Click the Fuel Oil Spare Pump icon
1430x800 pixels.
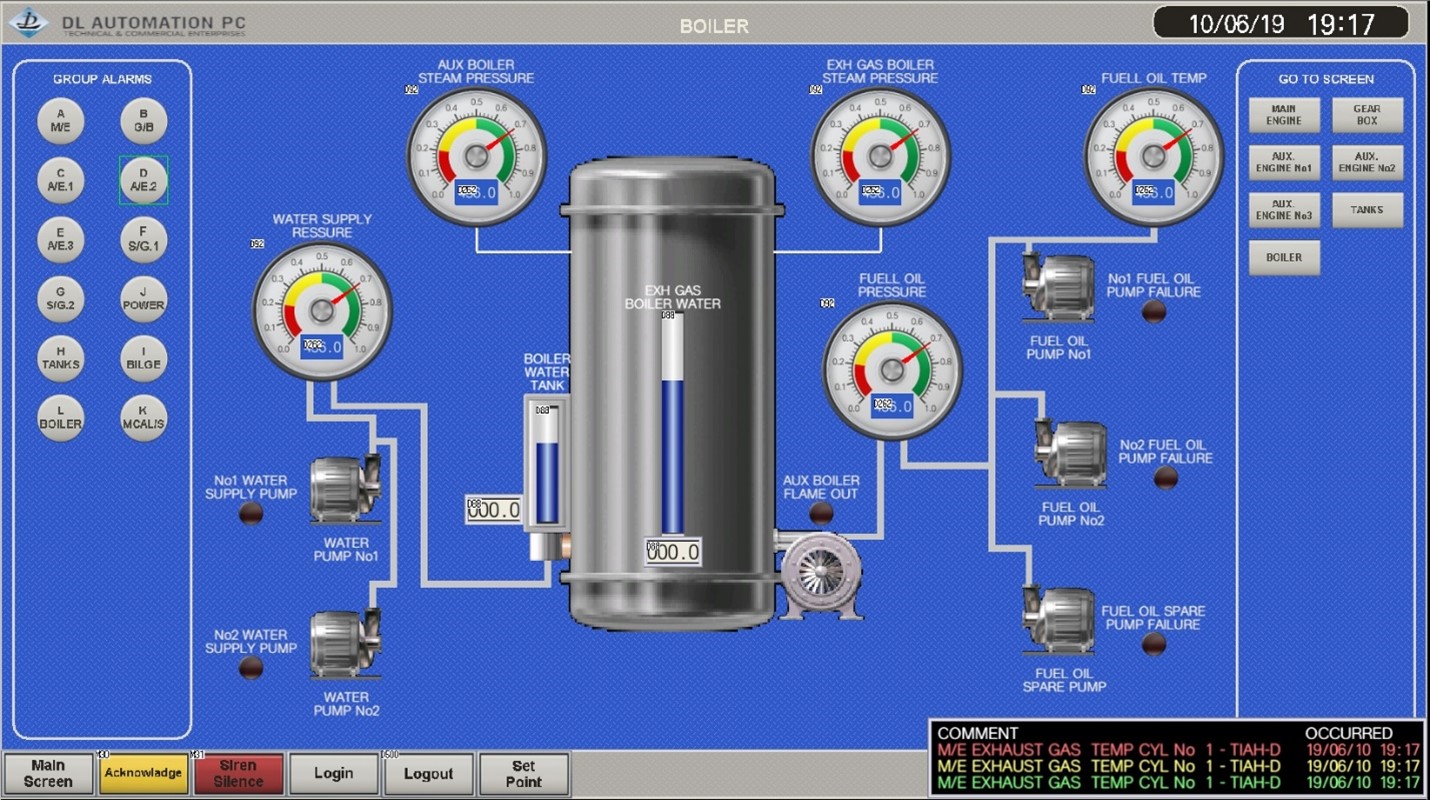pyautogui.click(x=1058, y=621)
